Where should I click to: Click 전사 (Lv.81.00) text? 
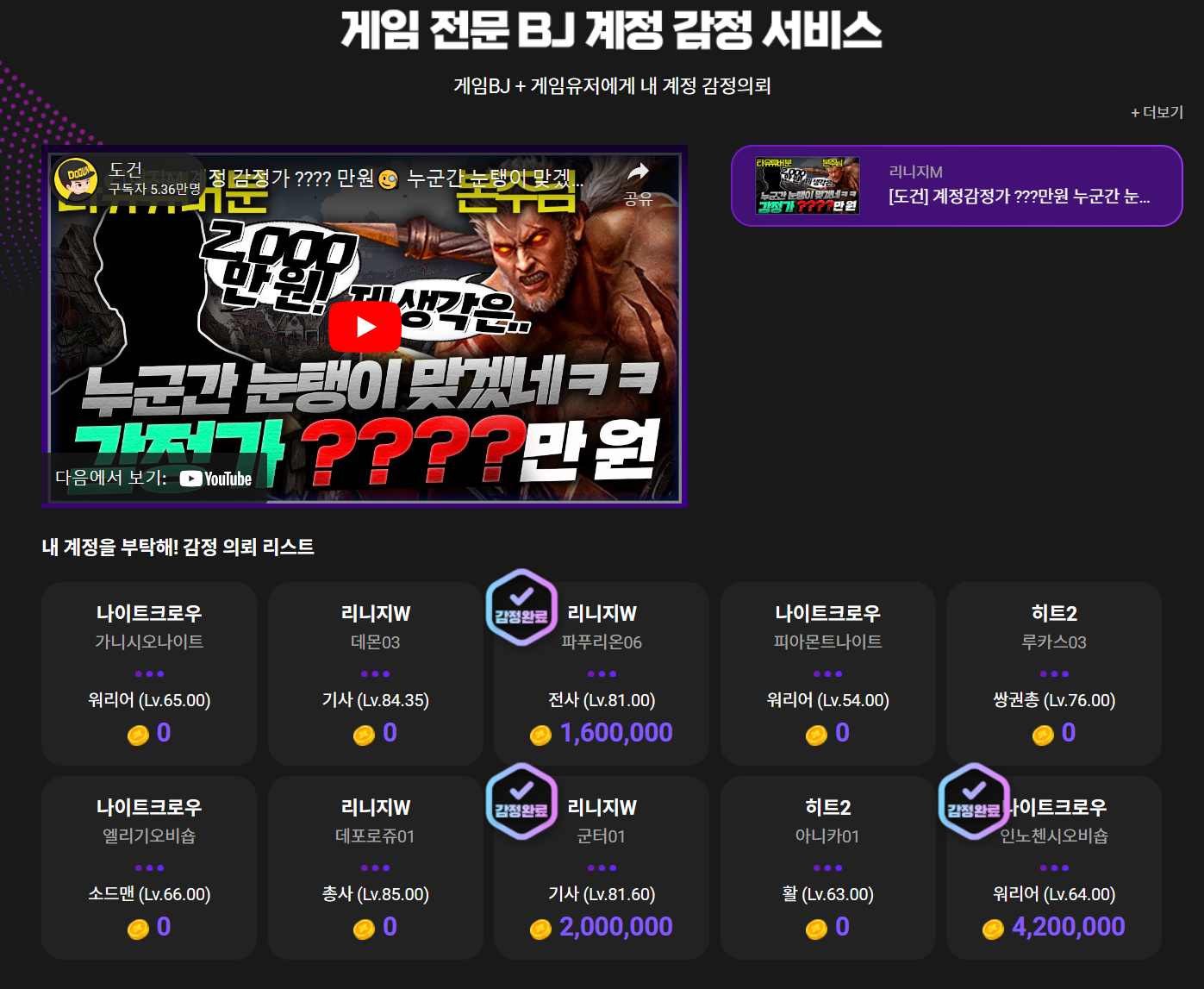pyautogui.click(x=602, y=700)
